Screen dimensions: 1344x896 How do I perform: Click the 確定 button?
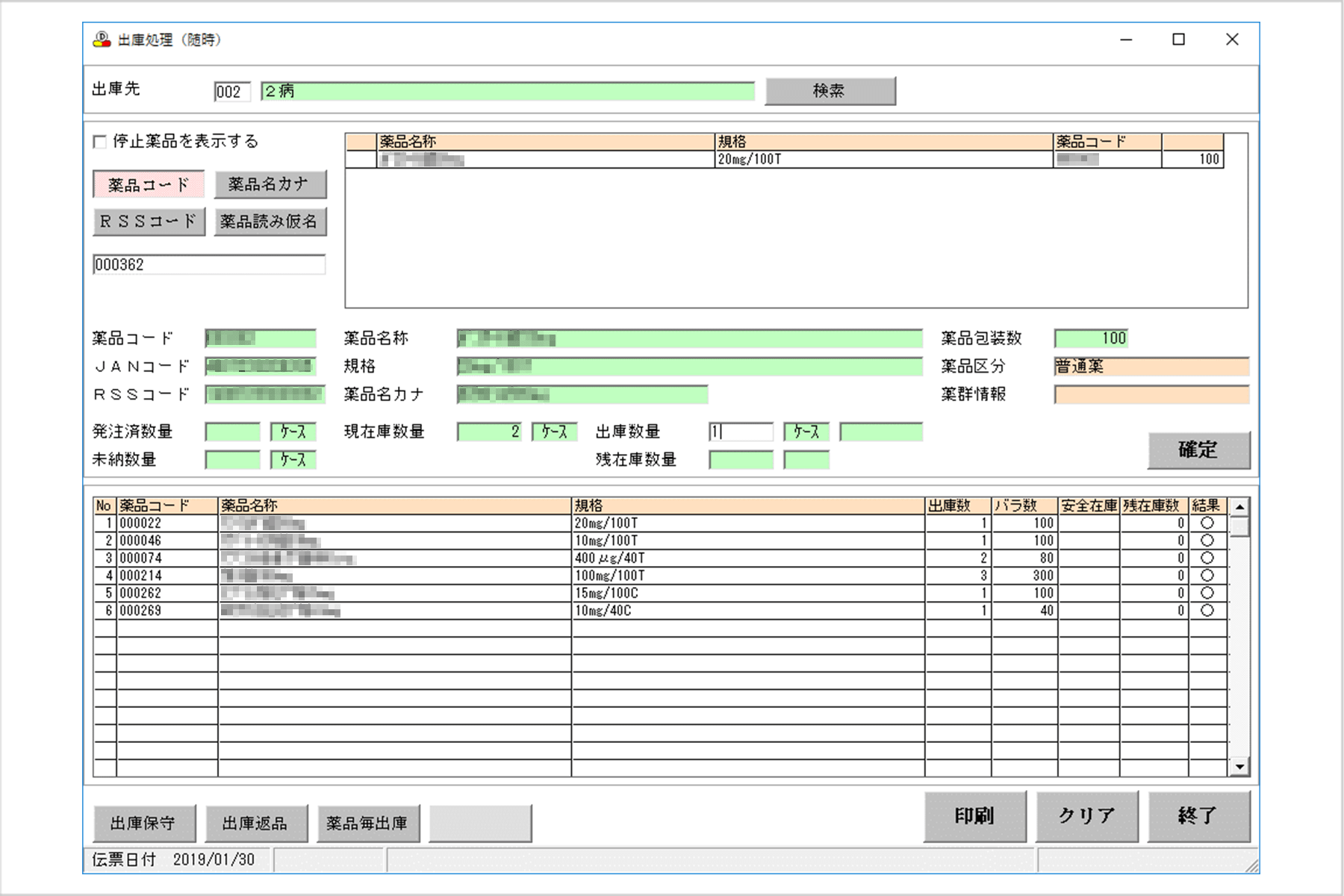pyautogui.click(x=1198, y=450)
